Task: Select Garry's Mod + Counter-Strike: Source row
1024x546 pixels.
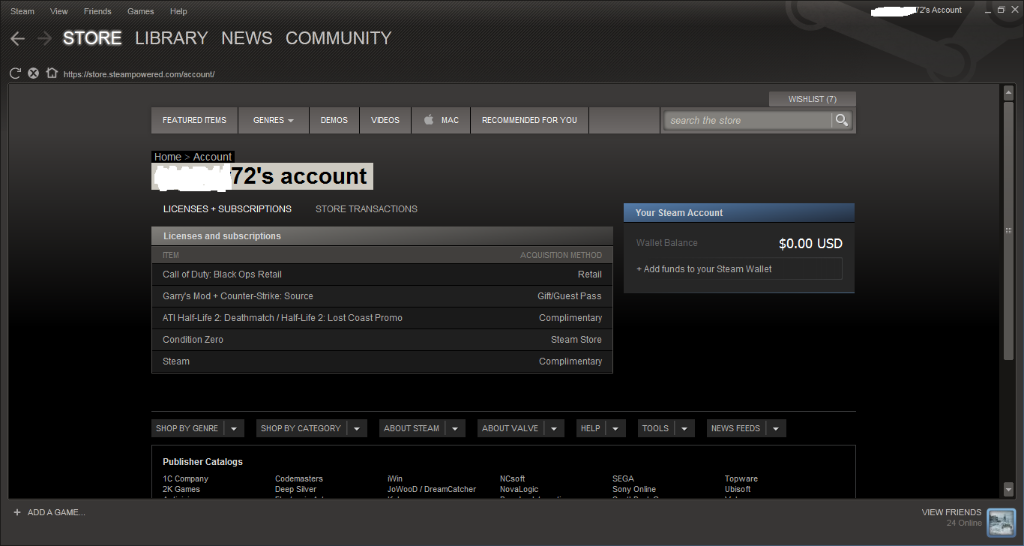Action: [382, 296]
